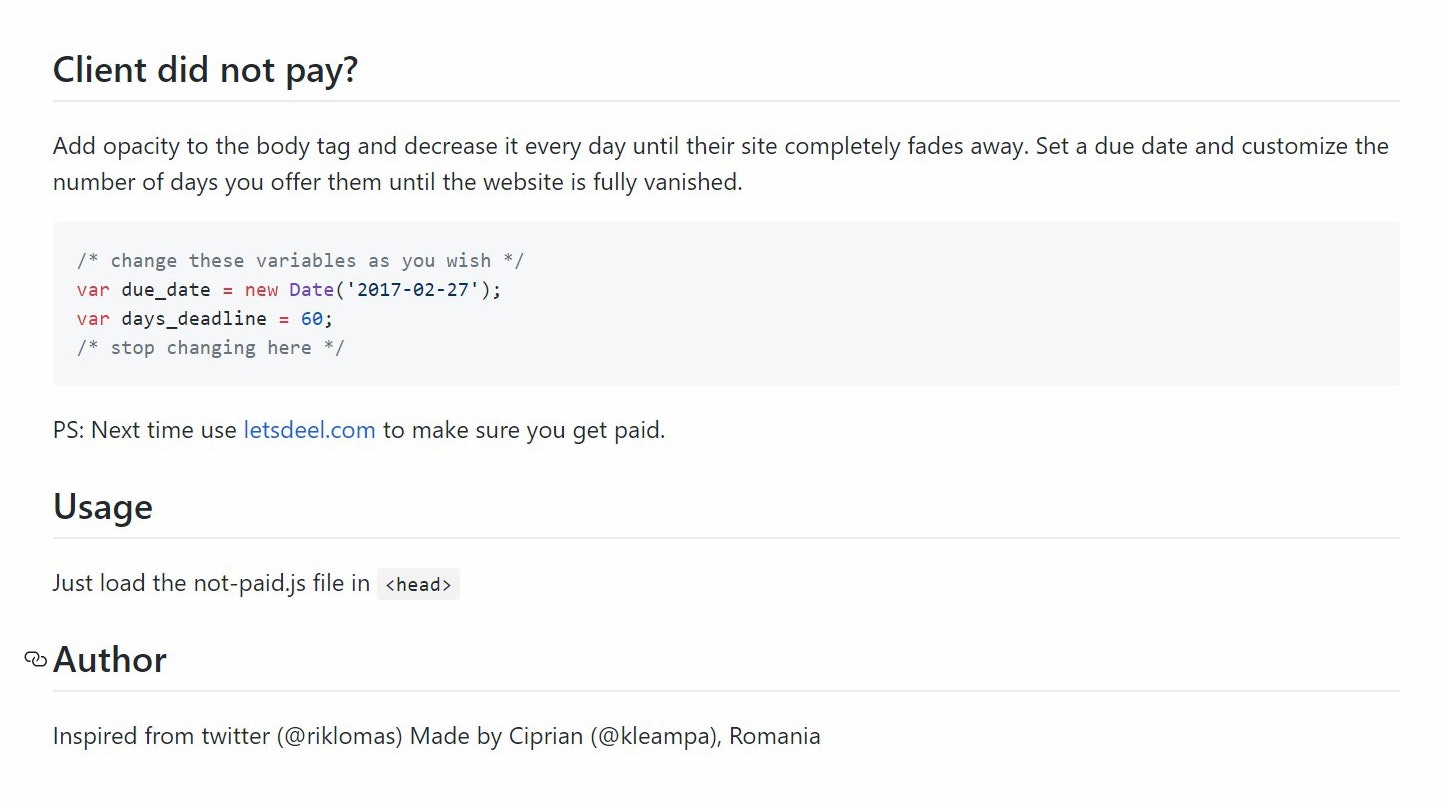Click the 'Client did not pay?' heading
The height and width of the screenshot is (803, 1444).
pyautogui.click(x=205, y=70)
